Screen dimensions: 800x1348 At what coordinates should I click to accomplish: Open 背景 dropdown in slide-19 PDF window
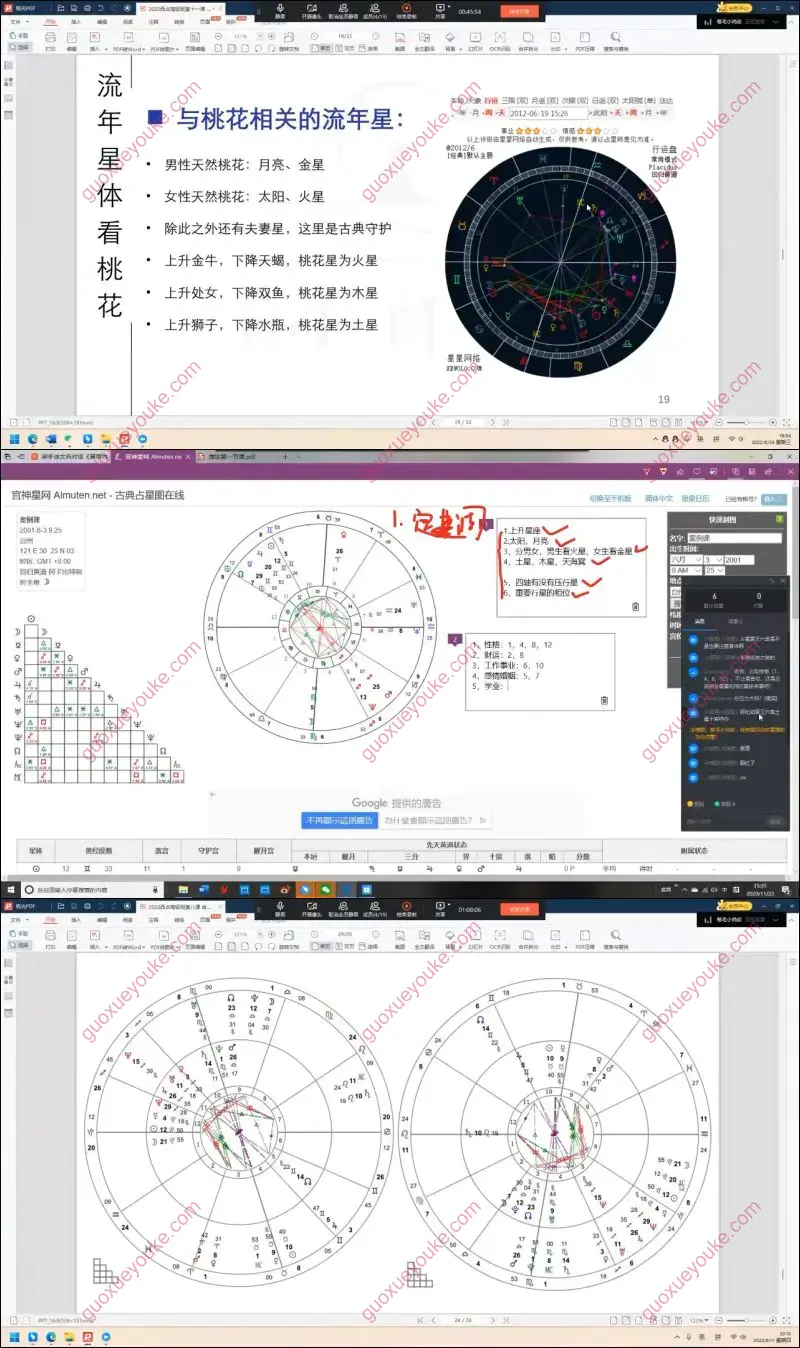click(x=451, y=41)
